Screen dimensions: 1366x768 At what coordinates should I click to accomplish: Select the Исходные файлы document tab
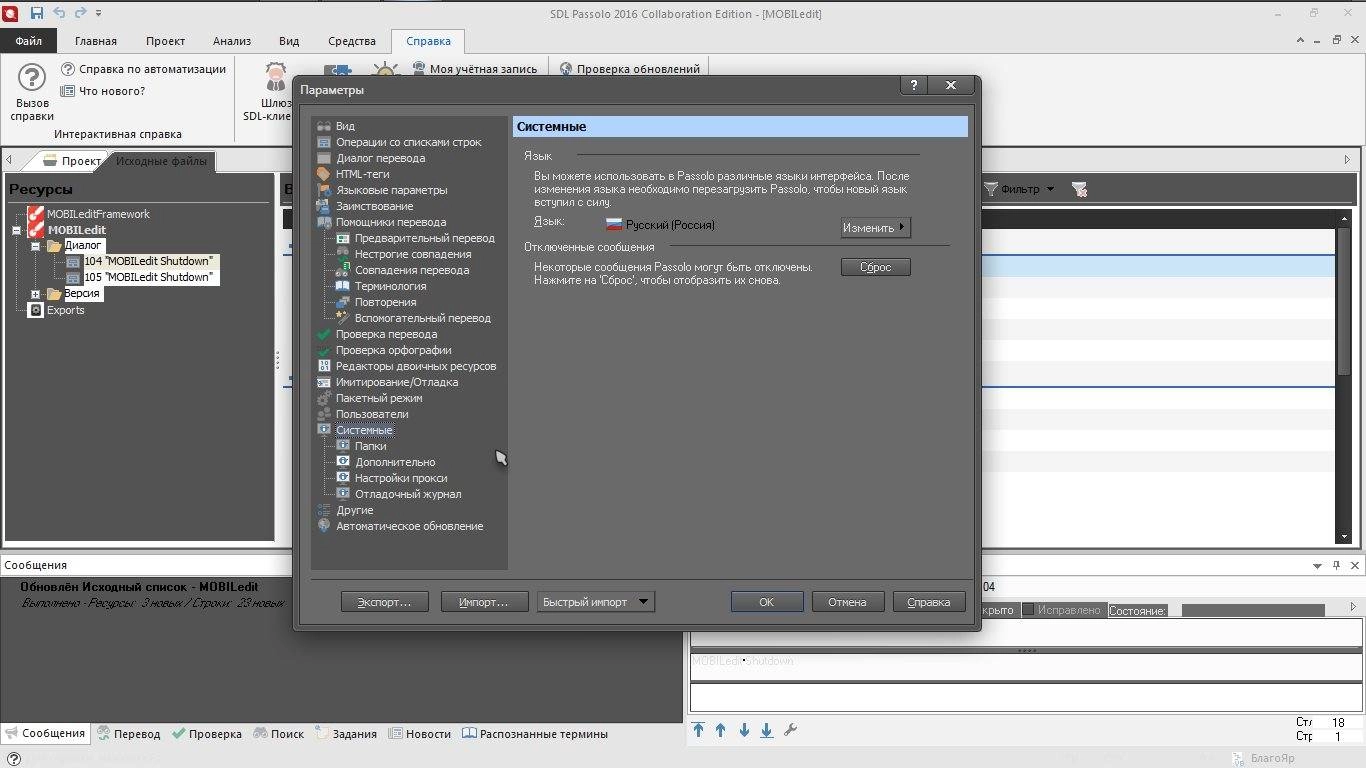[x=161, y=161]
